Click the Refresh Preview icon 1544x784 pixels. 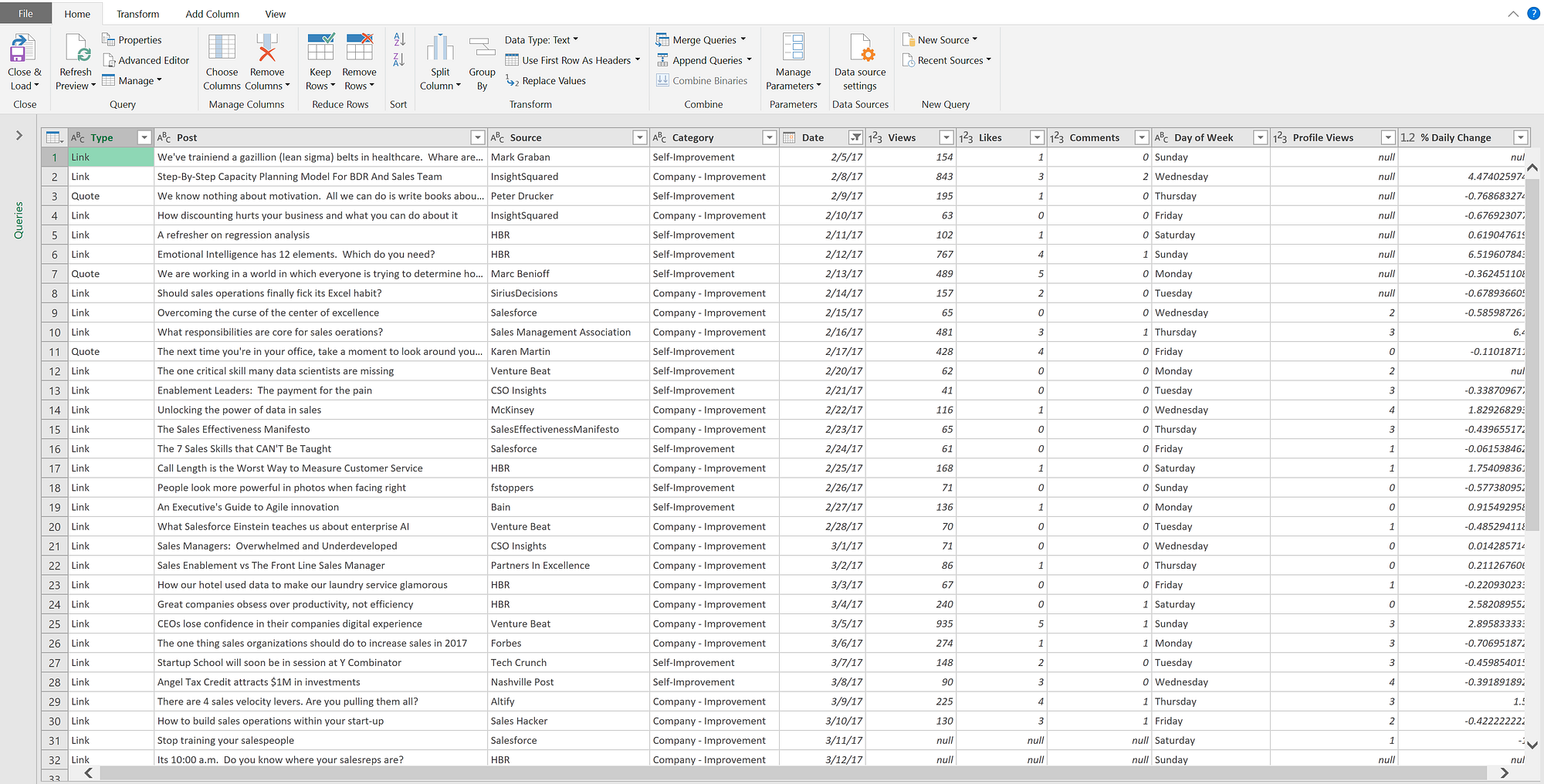pos(76,49)
